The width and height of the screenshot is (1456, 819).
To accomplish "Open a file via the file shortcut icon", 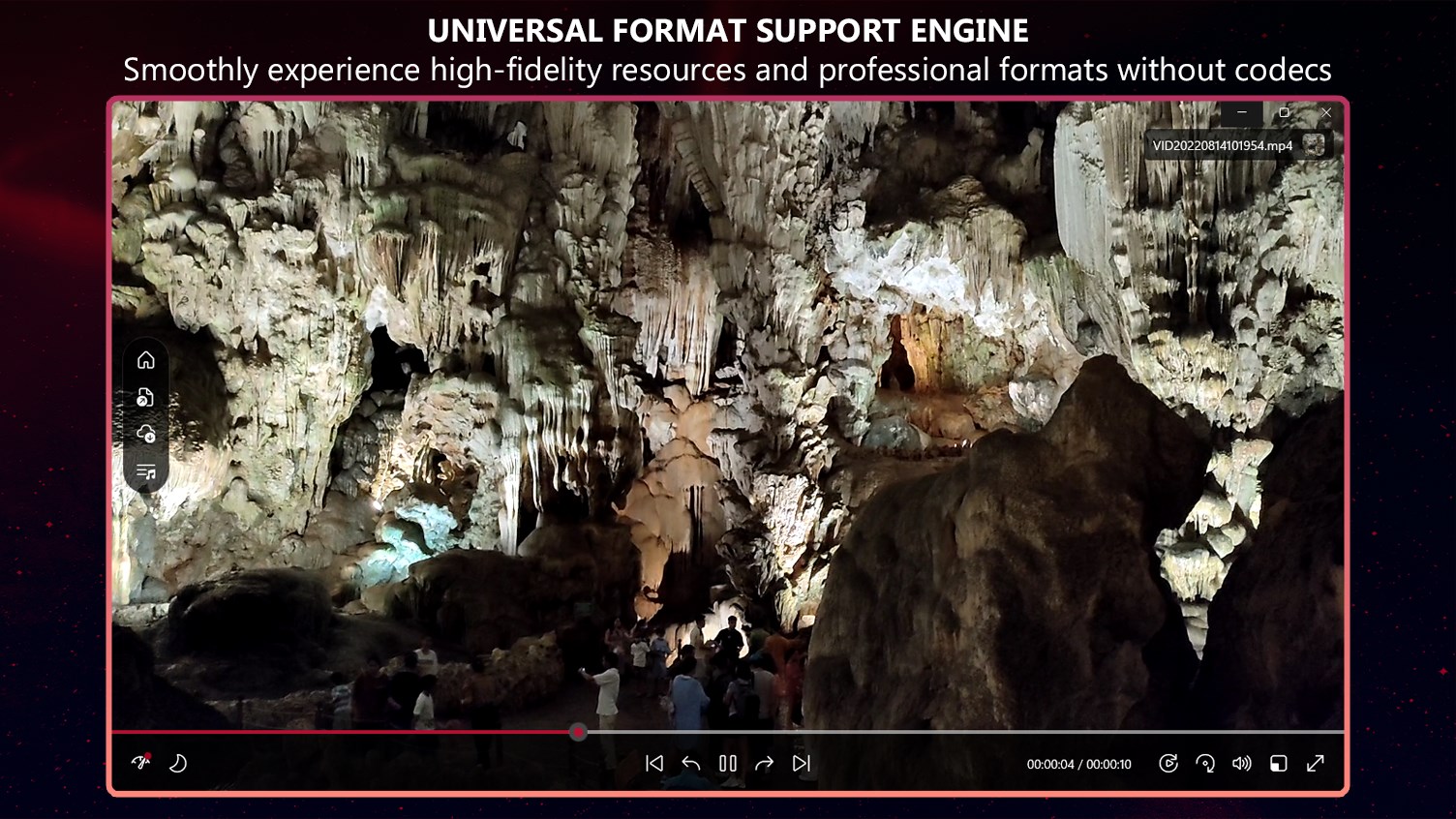I will 145,397.
